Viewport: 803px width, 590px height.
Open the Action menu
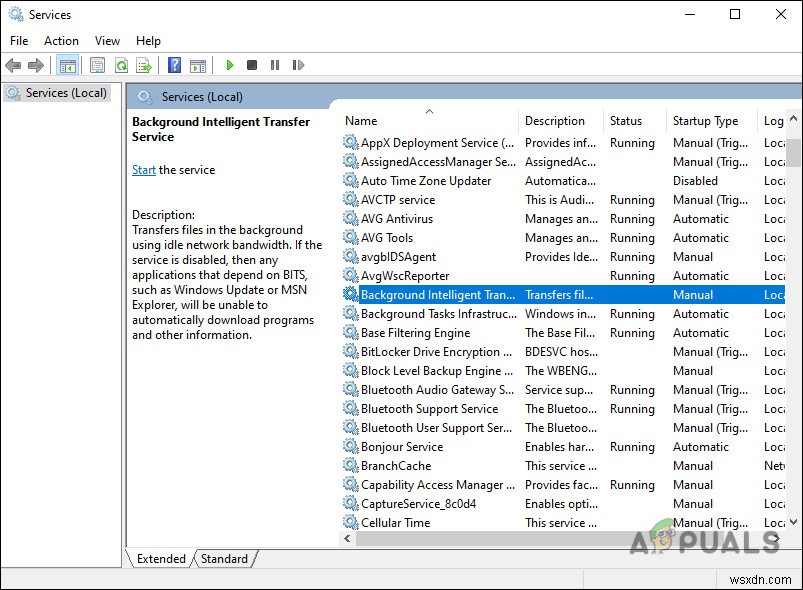point(61,41)
